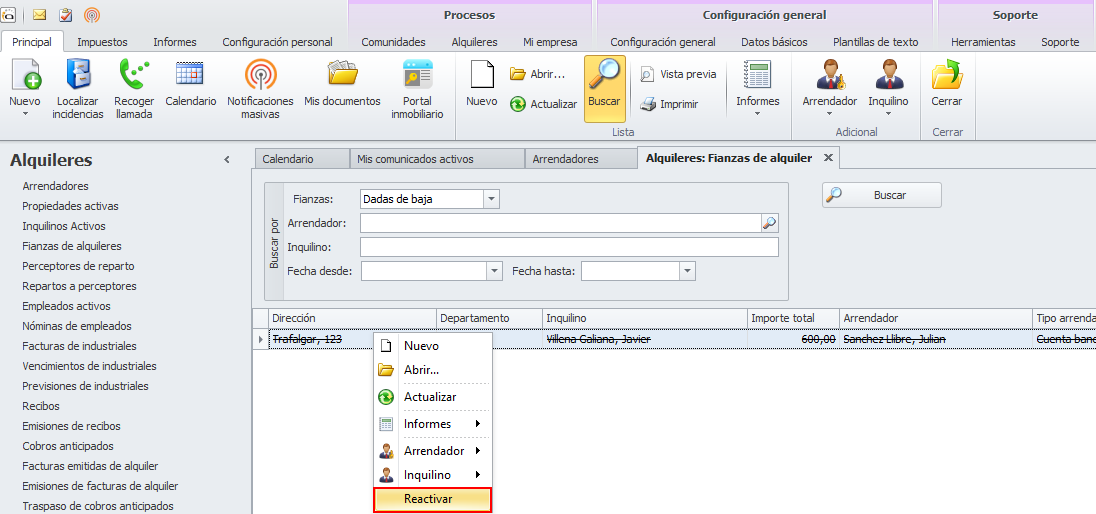Click the Cerrar folder icon

[x=946, y=76]
